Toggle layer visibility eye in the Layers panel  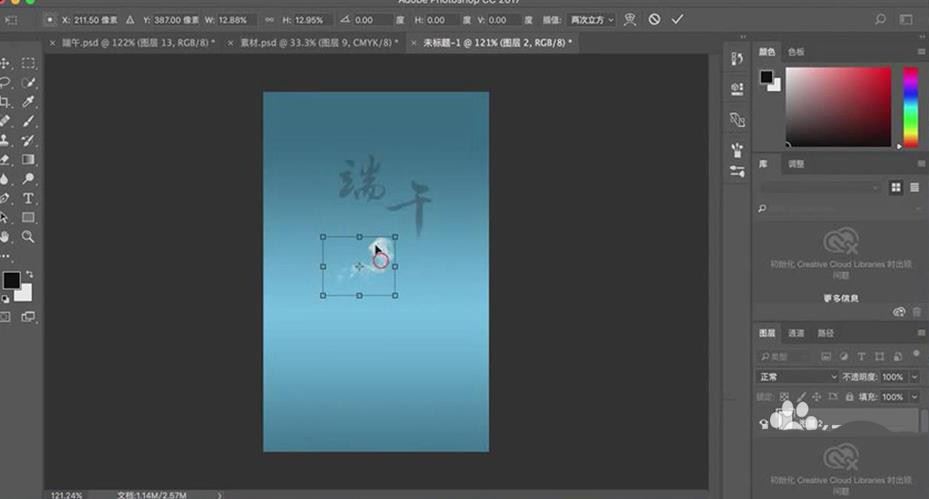tap(764, 423)
